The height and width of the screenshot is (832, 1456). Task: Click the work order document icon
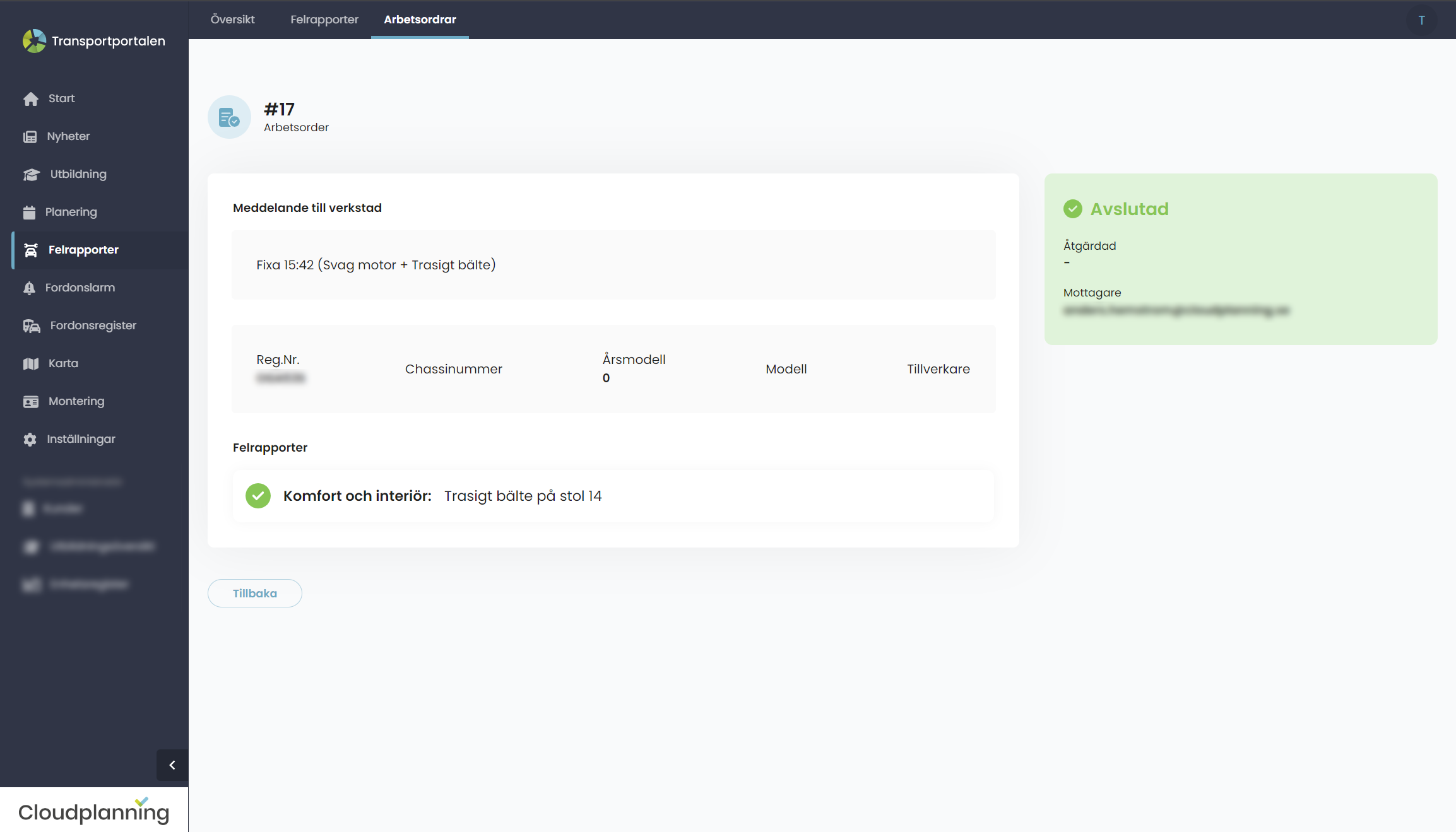[x=229, y=117]
